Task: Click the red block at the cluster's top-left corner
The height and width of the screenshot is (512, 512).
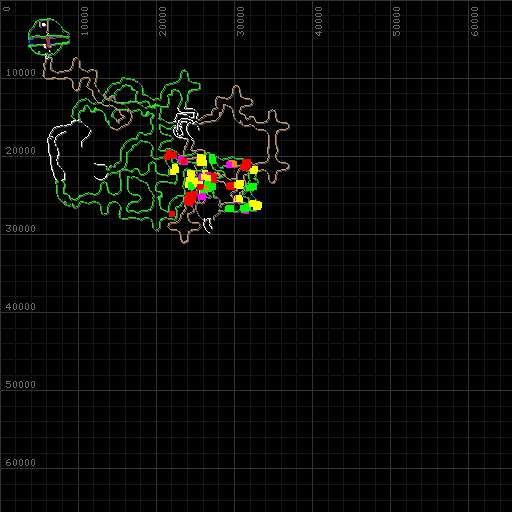Action: pyautogui.click(x=170, y=155)
